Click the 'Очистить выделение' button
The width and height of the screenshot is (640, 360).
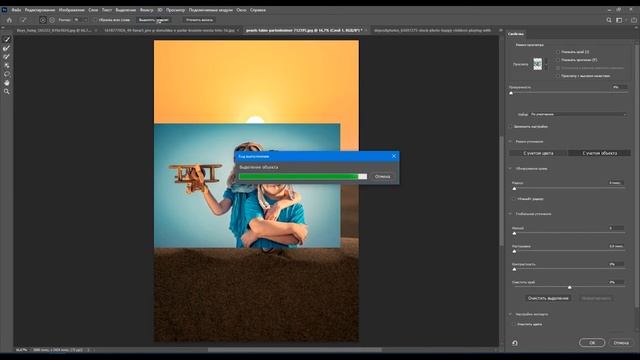(x=548, y=298)
